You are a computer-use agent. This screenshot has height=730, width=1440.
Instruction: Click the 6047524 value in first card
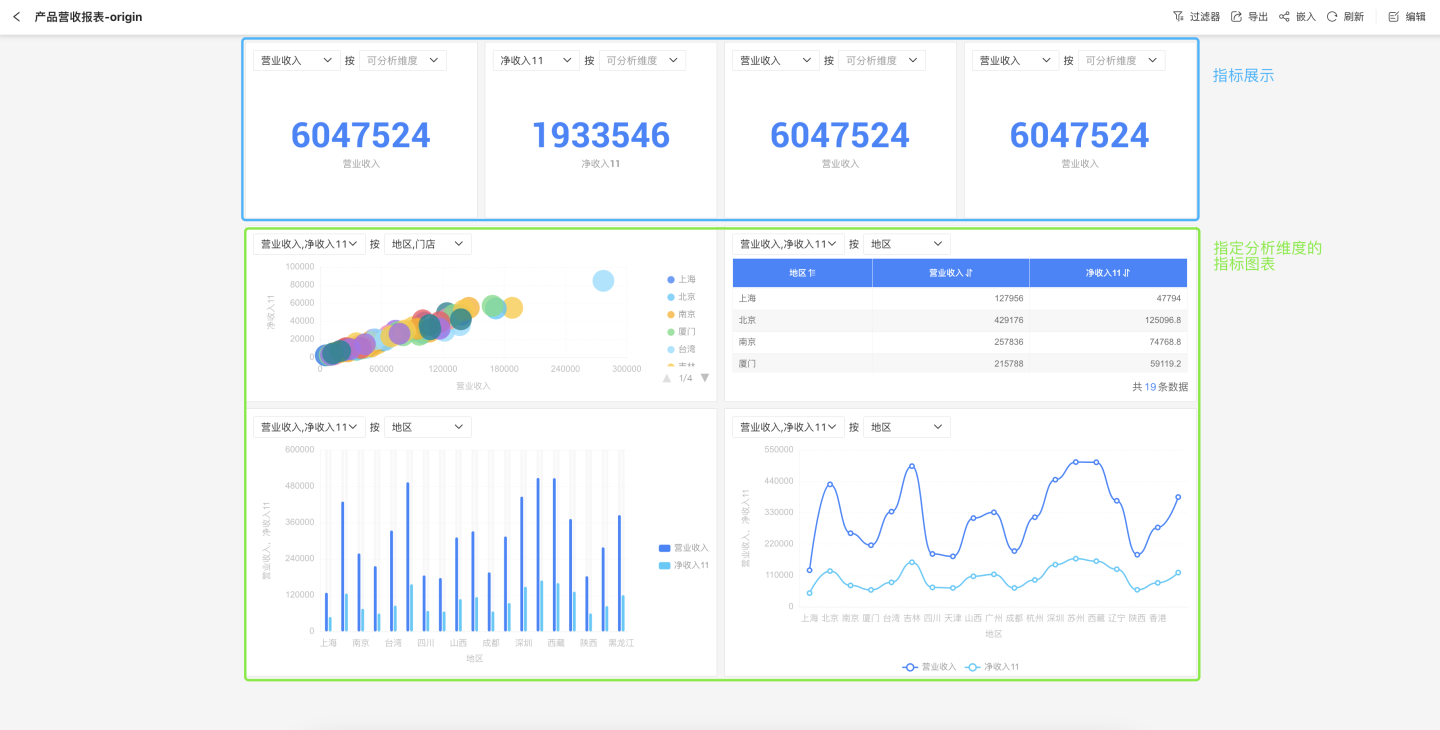click(361, 136)
